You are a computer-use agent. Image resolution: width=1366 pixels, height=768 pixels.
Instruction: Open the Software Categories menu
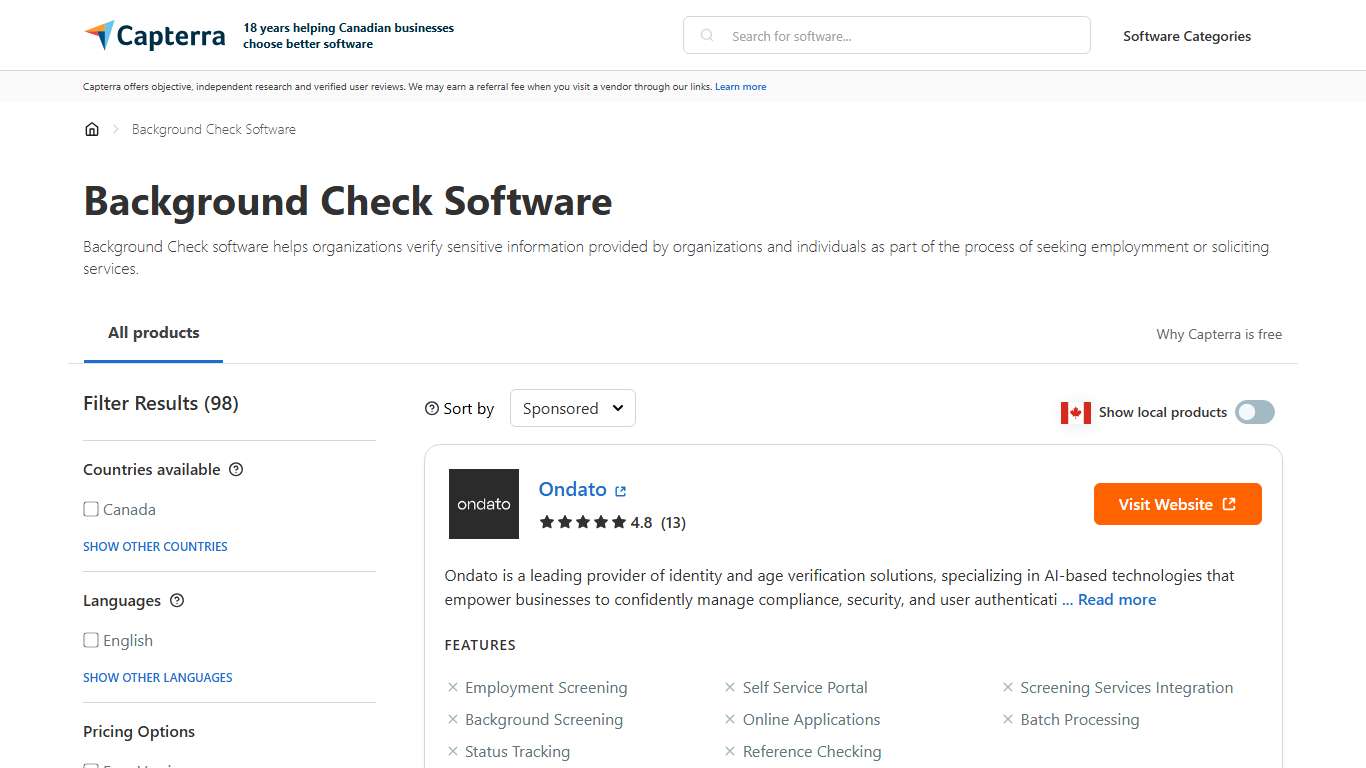tap(1186, 36)
